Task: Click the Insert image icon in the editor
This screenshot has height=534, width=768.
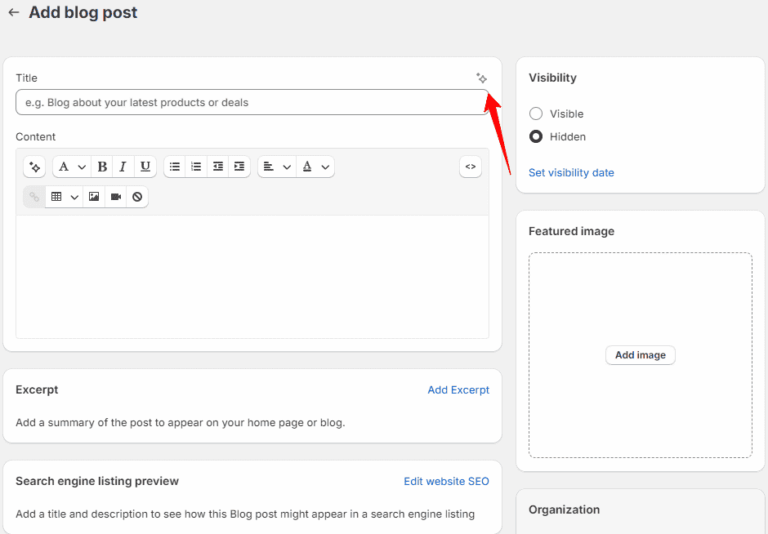Action: pyautogui.click(x=94, y=197)
